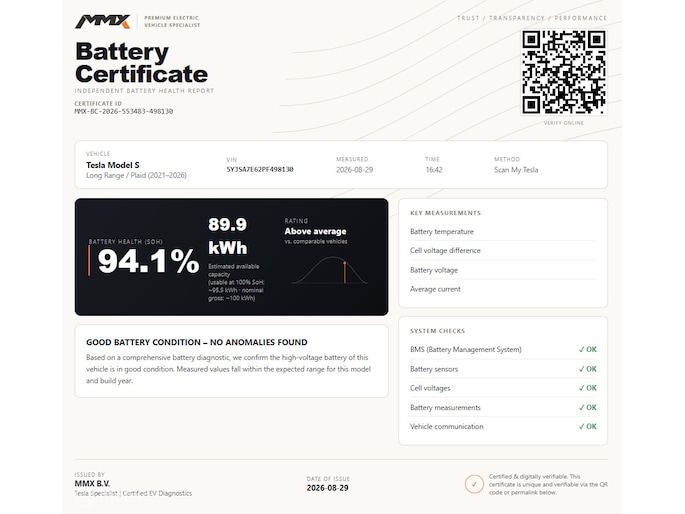Click the Cell voltage difference row
Screen dimensions: 685x514
(x=503, y=251)
